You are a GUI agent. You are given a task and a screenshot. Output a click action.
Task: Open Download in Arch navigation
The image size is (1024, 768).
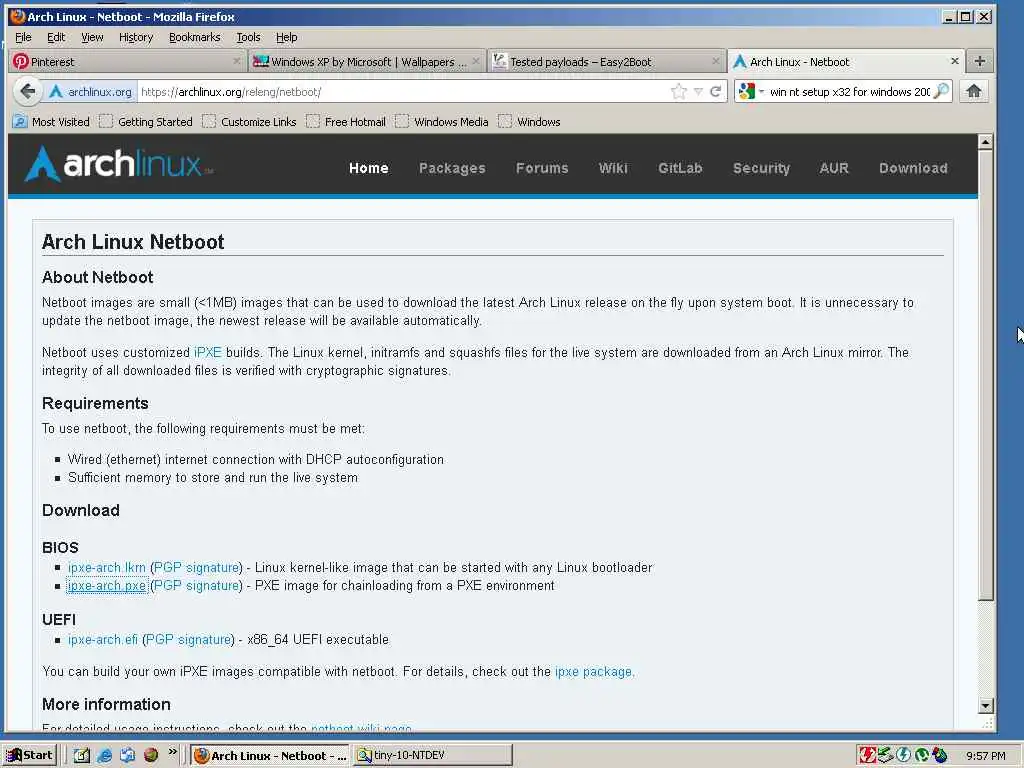pos(913,168)
